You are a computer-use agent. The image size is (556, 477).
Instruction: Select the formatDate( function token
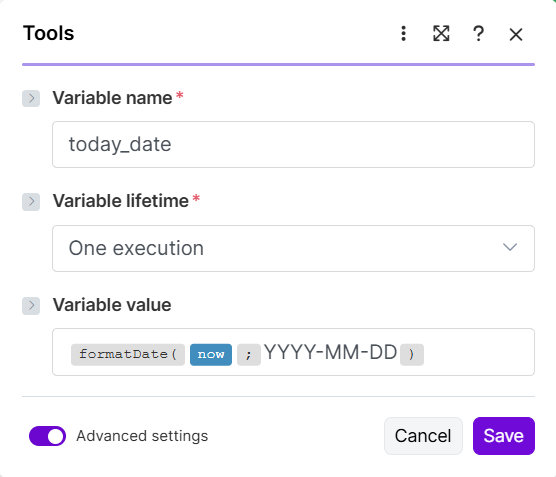tap(128, 354)
